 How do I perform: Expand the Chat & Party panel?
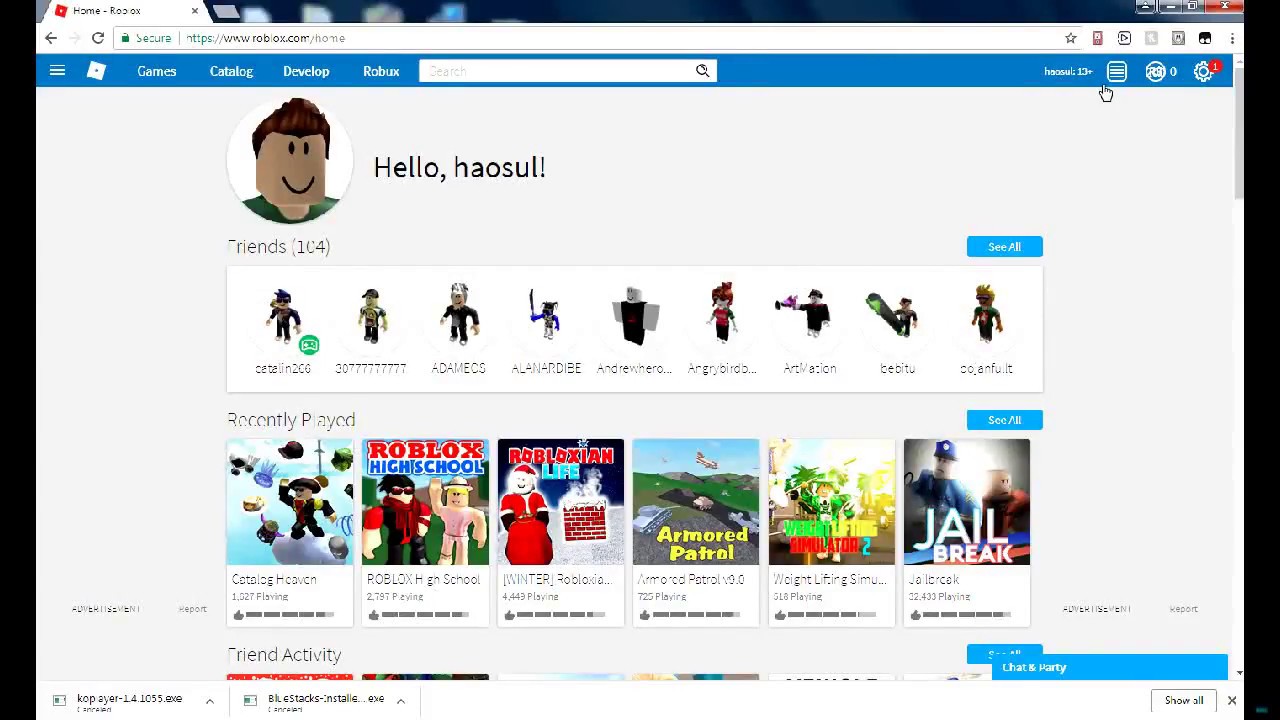1109,667
